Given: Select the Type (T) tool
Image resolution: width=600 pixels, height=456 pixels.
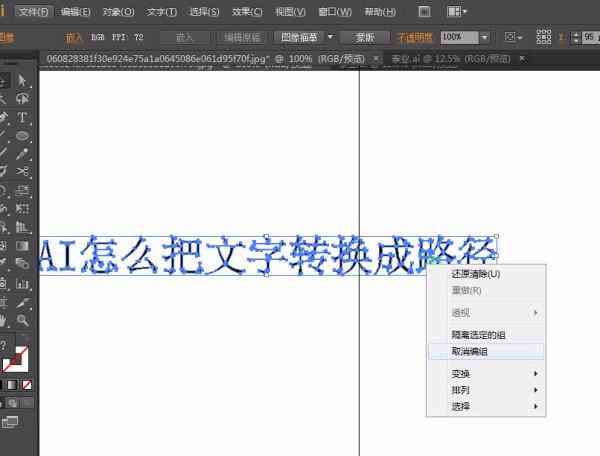Looking at the screenshot, I should coord(22,117).
